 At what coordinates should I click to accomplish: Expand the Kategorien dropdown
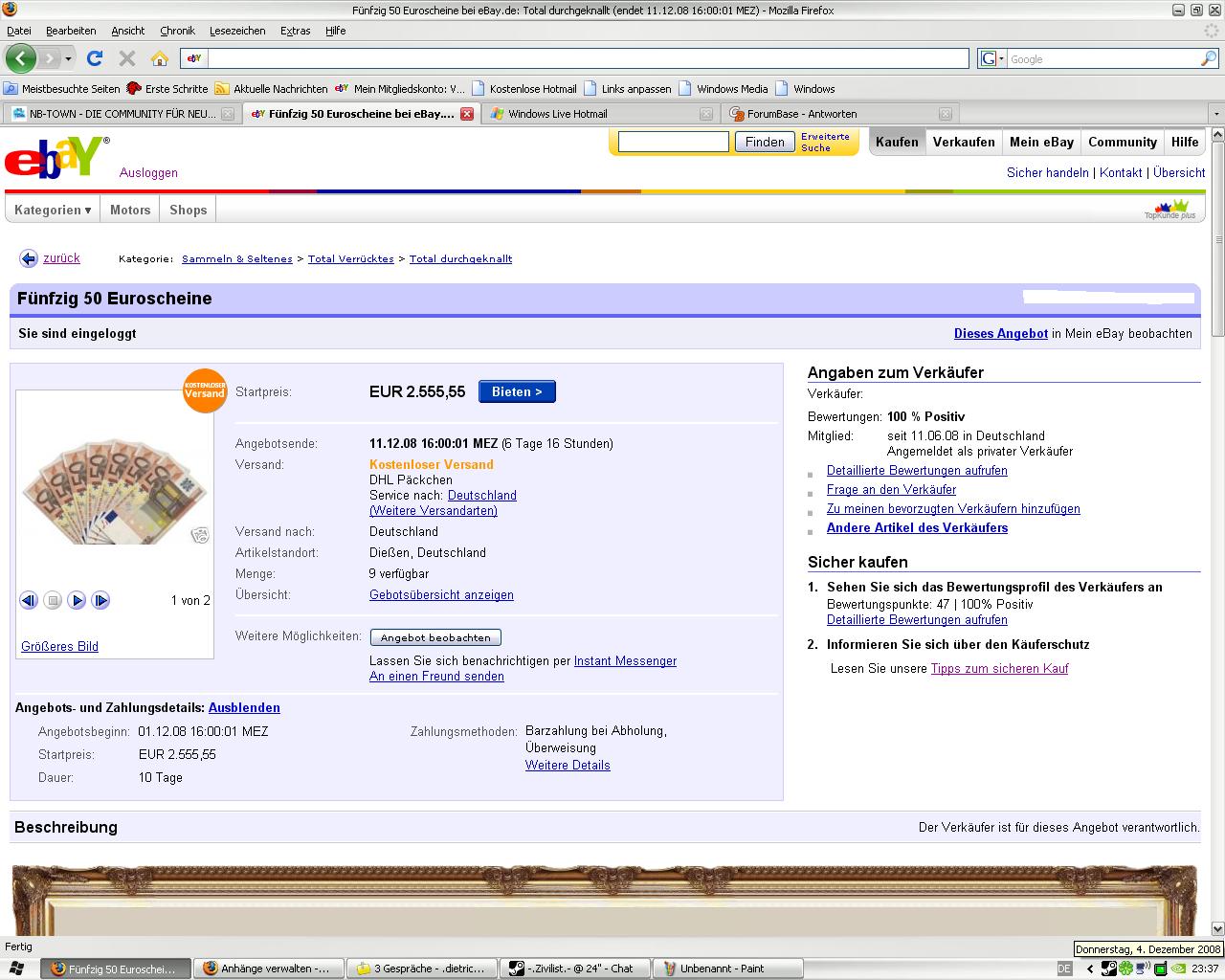53,210
